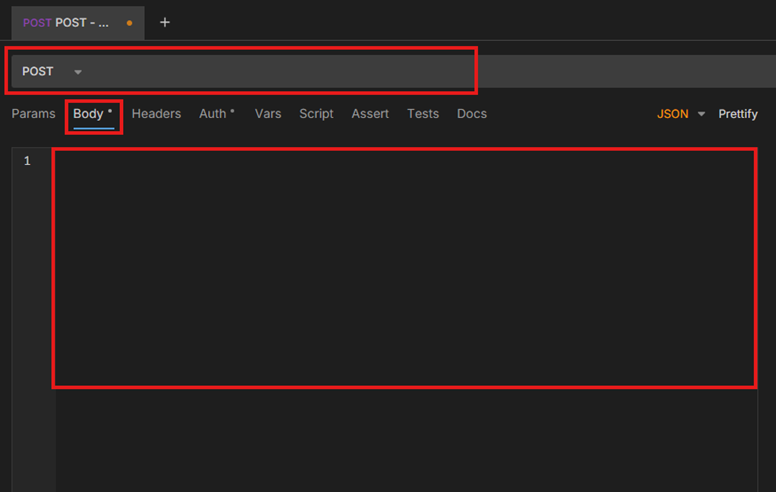This screenshot has width=776, height=492.
Task: Switch to the Params tab
Action: tap(33, 114)
